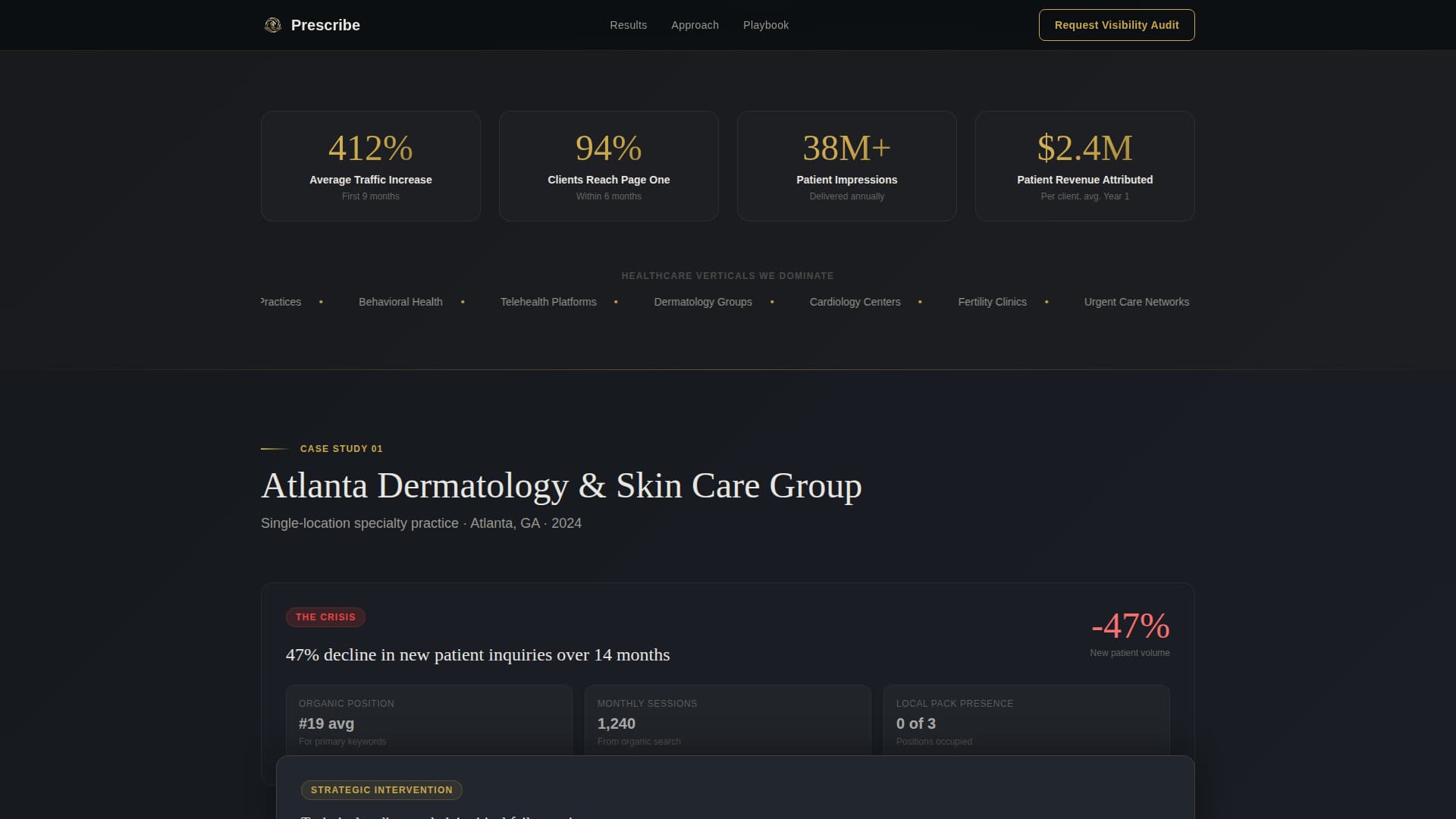The height and width of the screenshot is (819, 1456).
Task: Click the -47% new patient volume figure
Action: click(x=1130, y=626)
